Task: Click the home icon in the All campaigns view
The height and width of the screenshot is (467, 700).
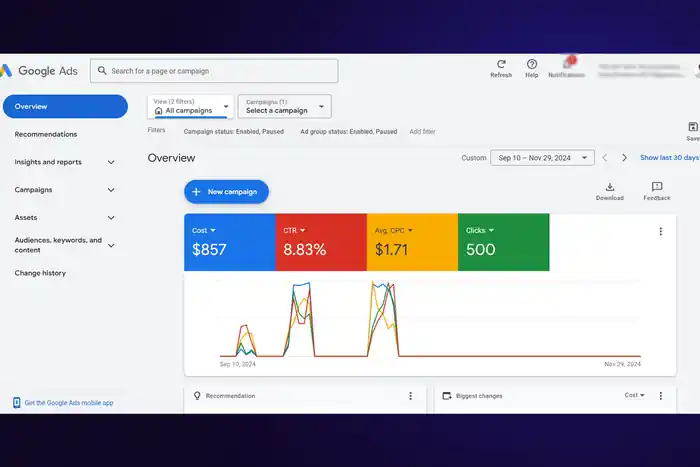Action: (x=158, y=111)
